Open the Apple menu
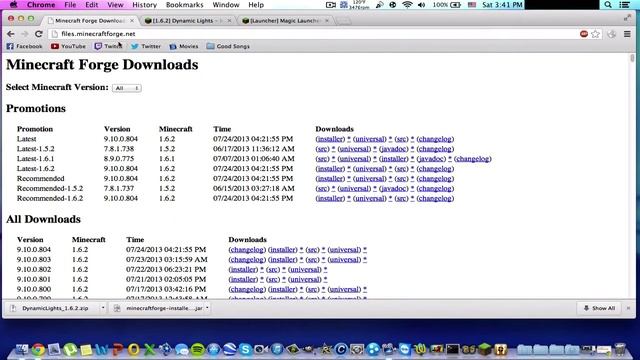This screenshot has width=640, height=360. click(x=13, y=4)
